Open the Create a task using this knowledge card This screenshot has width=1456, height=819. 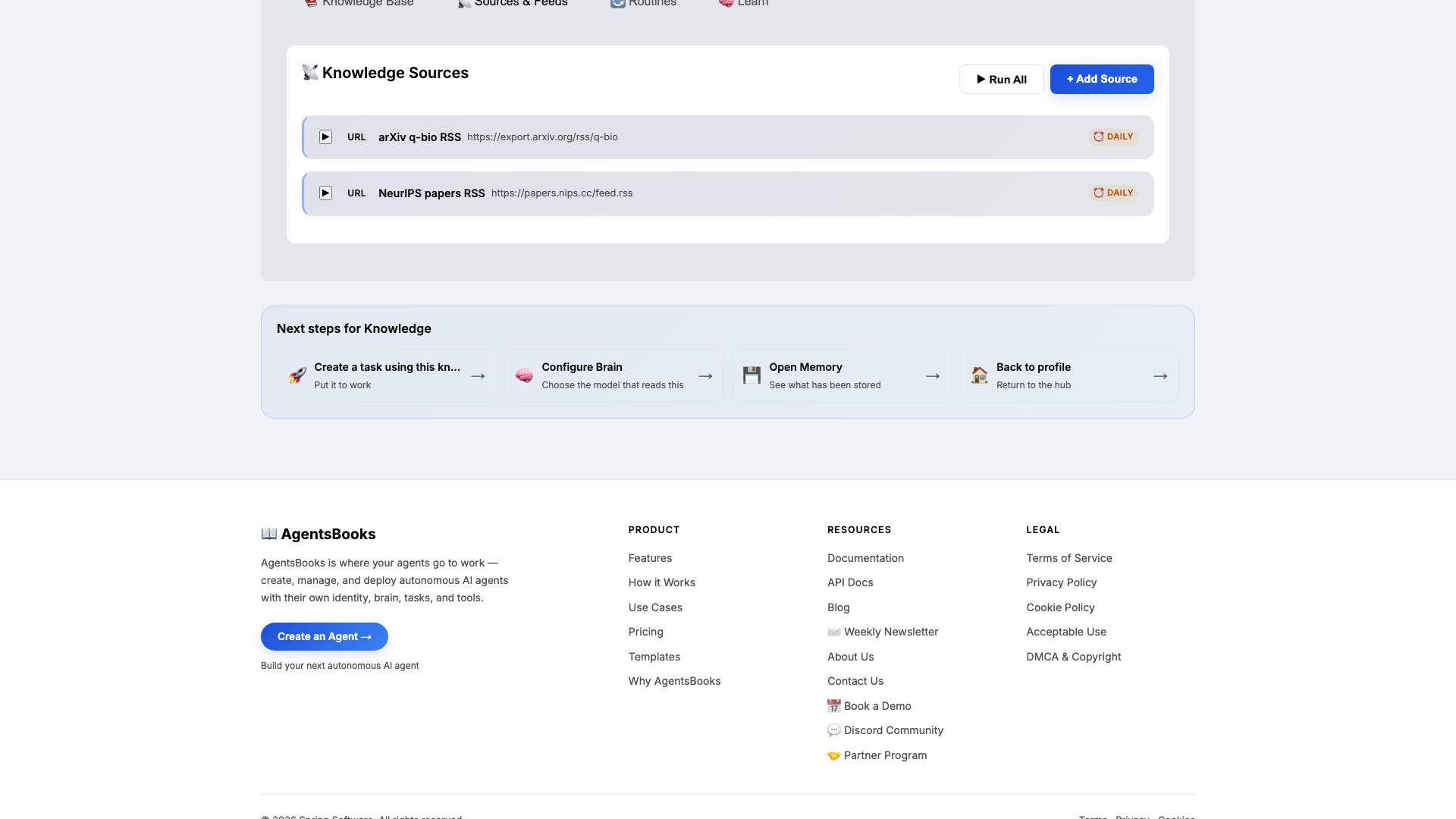[x=386, y=375]
